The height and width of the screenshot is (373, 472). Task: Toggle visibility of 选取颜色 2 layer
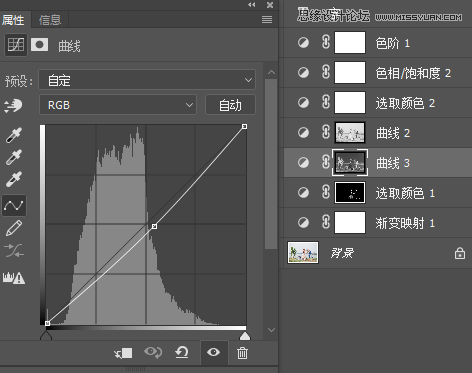(303, 103)
